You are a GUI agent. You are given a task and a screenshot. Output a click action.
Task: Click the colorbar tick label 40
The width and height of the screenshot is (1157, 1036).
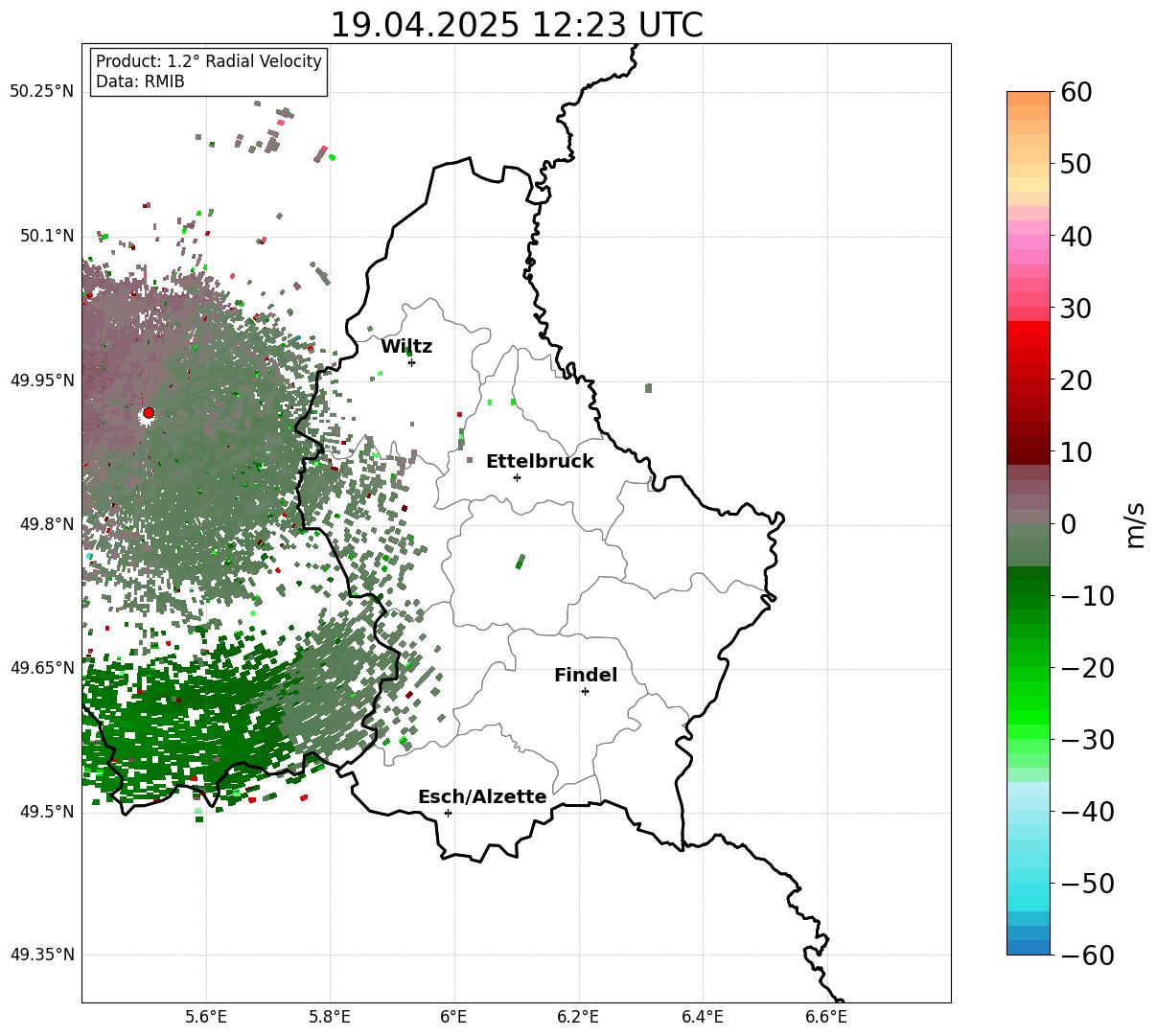(1077, 236)
